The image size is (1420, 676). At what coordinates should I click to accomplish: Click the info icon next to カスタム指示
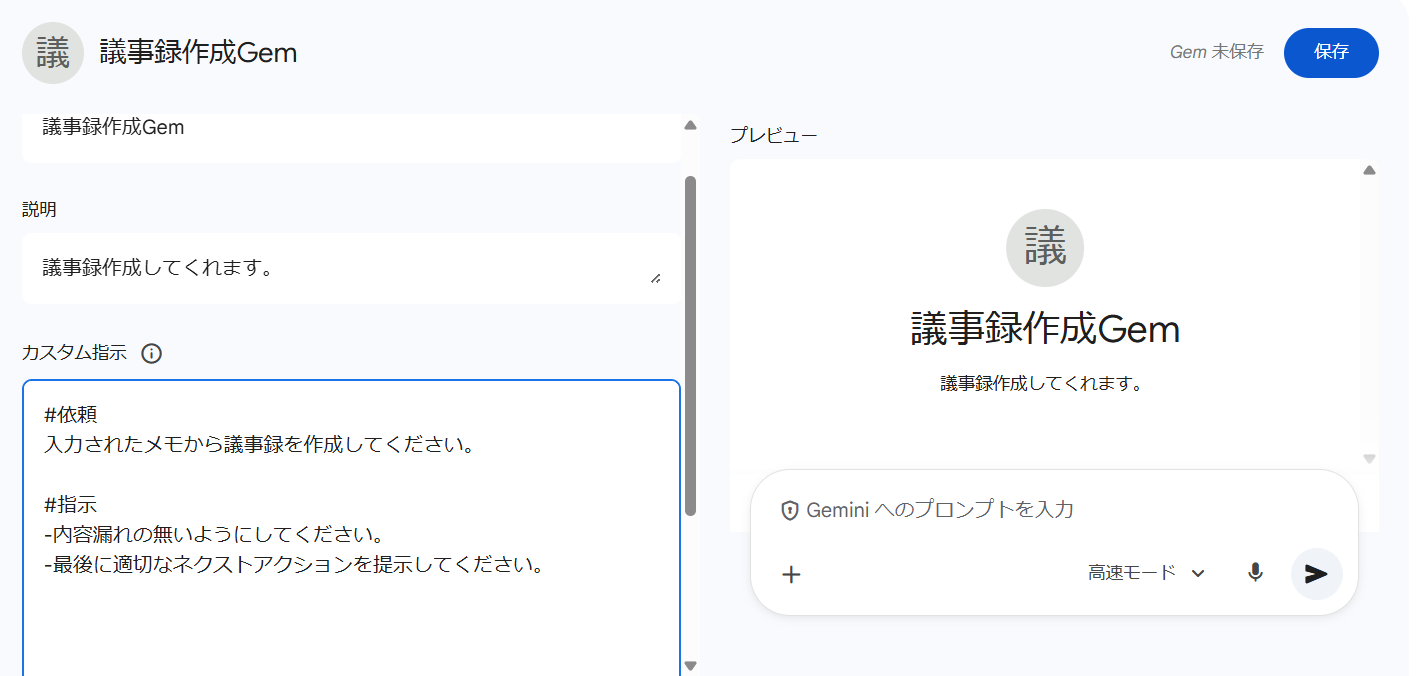152,353
